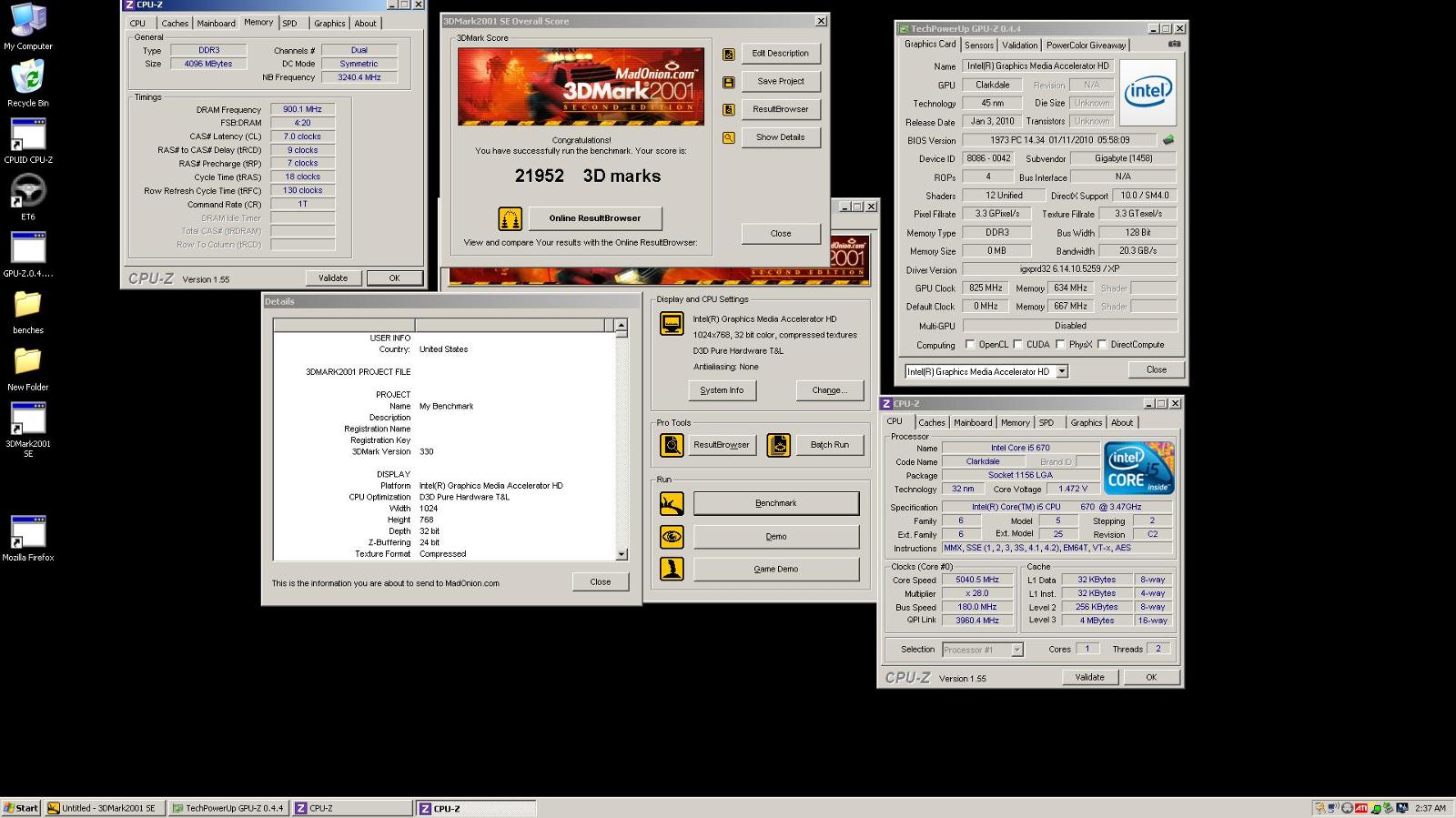Click the ResultBrowser icon beside its button in score window
Image resolution: width=1456 pixels, height=818 pixels.
pyautogui.click(x=729, y=109)
